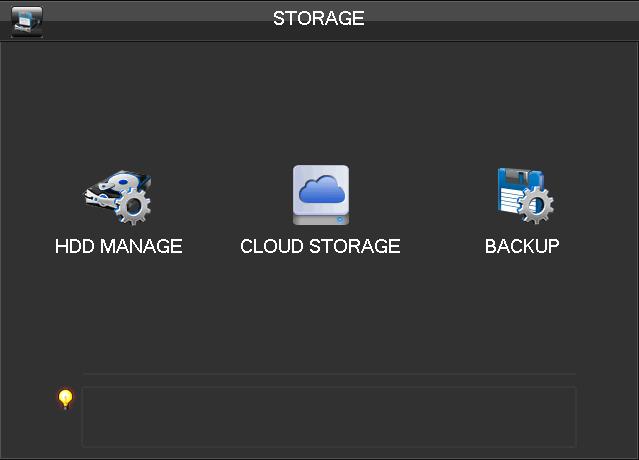Click the power light on cloud drive icon

pos(340,220)
